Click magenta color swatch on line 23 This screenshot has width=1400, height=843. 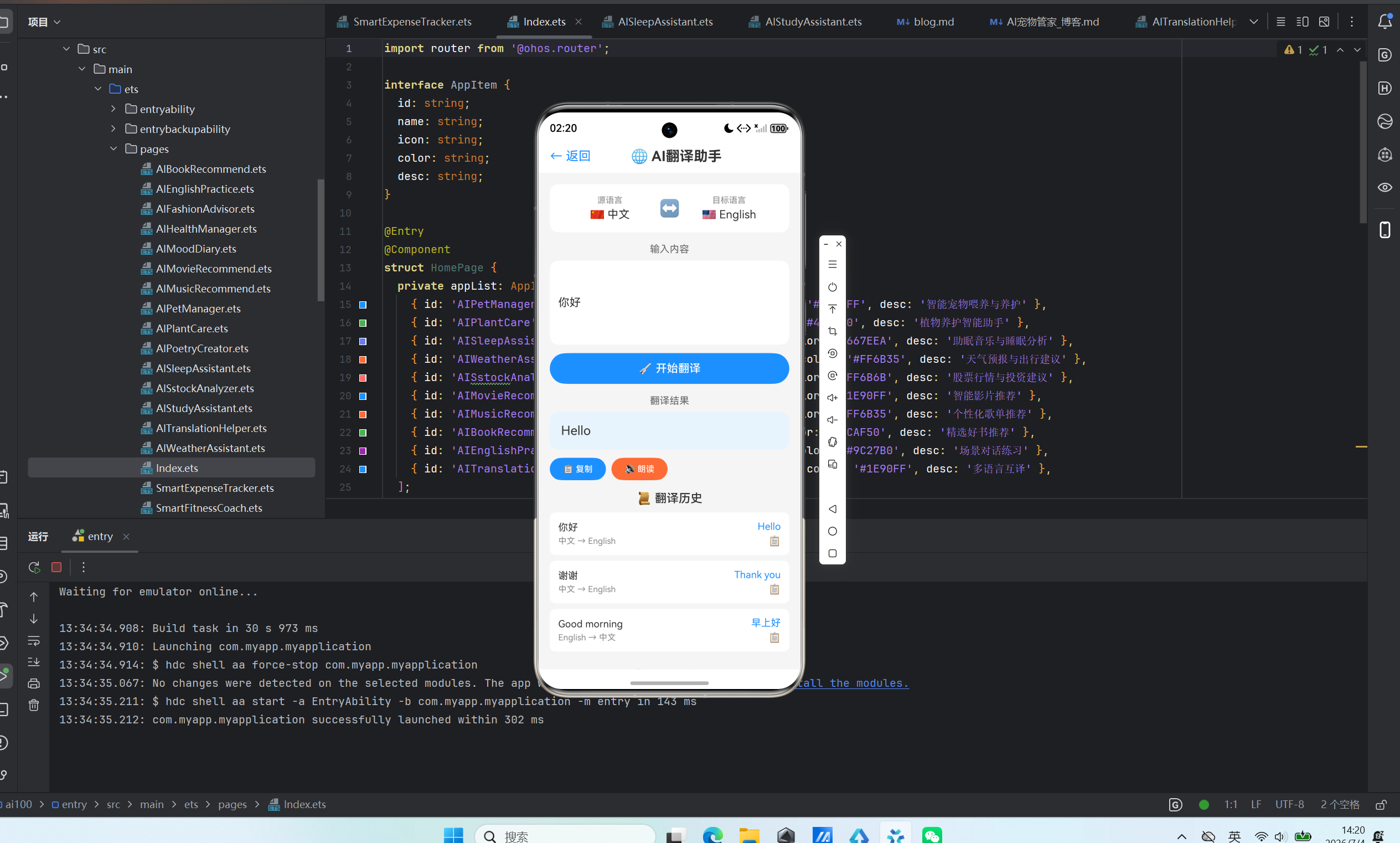click(363, 450)
